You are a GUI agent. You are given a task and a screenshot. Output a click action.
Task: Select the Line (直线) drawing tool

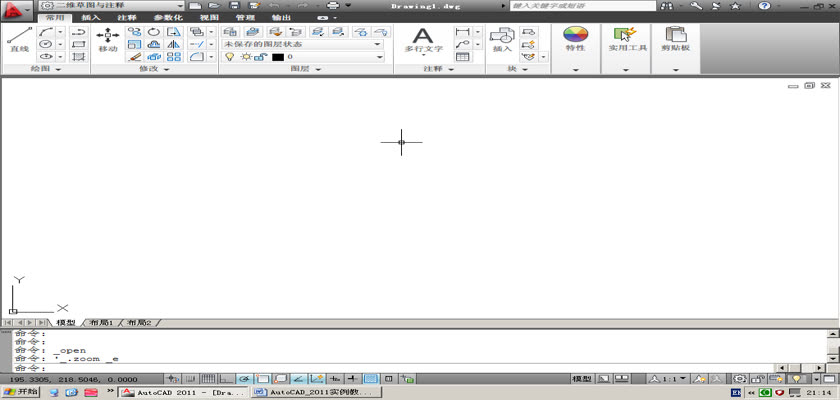click(x=19, y=39)
